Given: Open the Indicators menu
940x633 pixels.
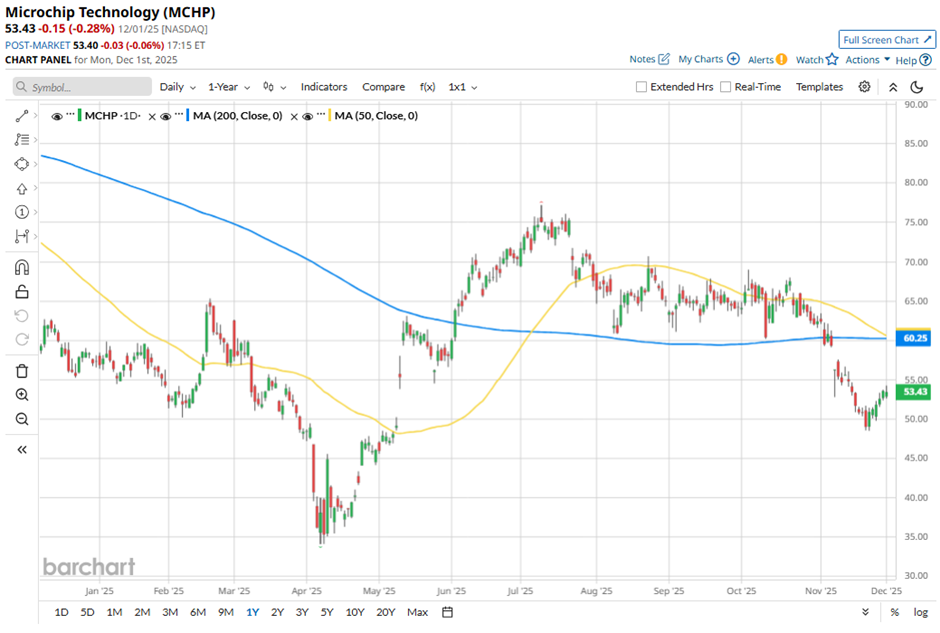Looking at the screenshot, I should 324,87.
